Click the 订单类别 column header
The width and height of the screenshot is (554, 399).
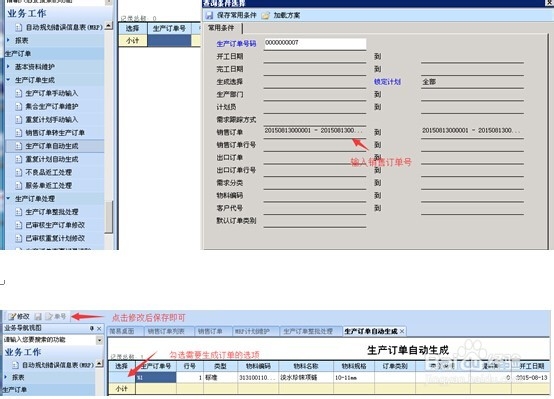[395, 366]
